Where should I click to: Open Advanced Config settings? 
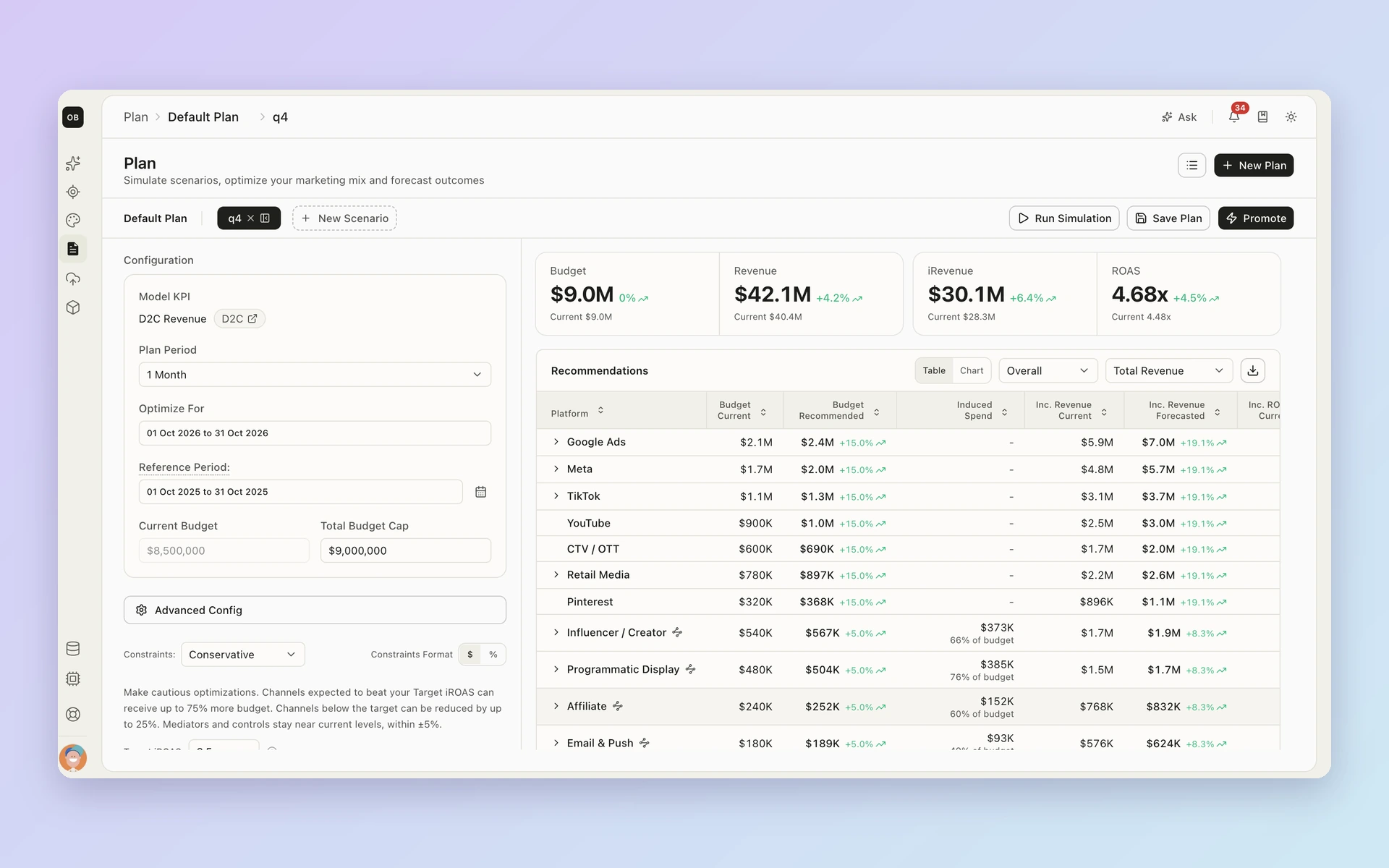click(315, 610)
